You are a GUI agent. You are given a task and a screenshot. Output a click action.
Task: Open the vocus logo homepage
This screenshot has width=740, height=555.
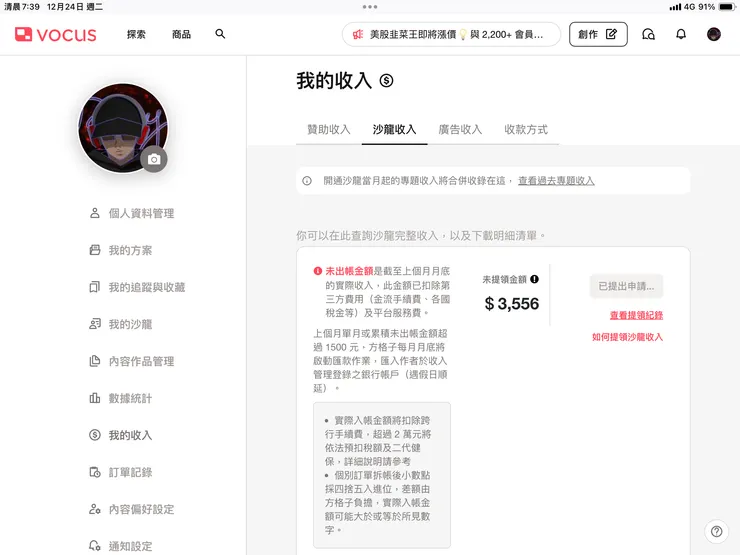(x=56, y=34)
